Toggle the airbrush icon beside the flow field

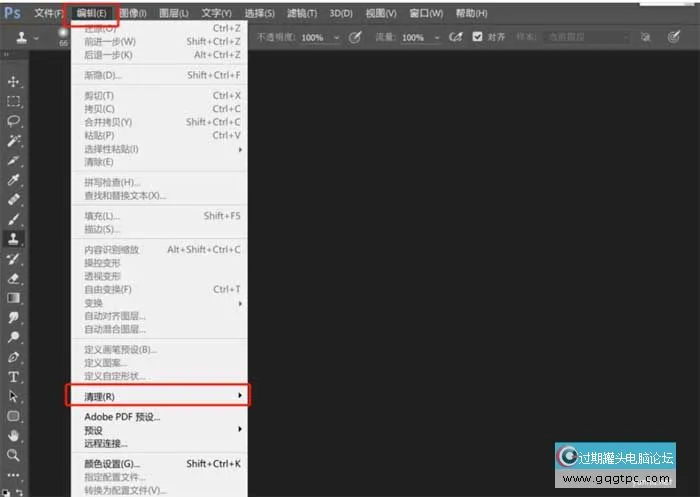(455, 37)
